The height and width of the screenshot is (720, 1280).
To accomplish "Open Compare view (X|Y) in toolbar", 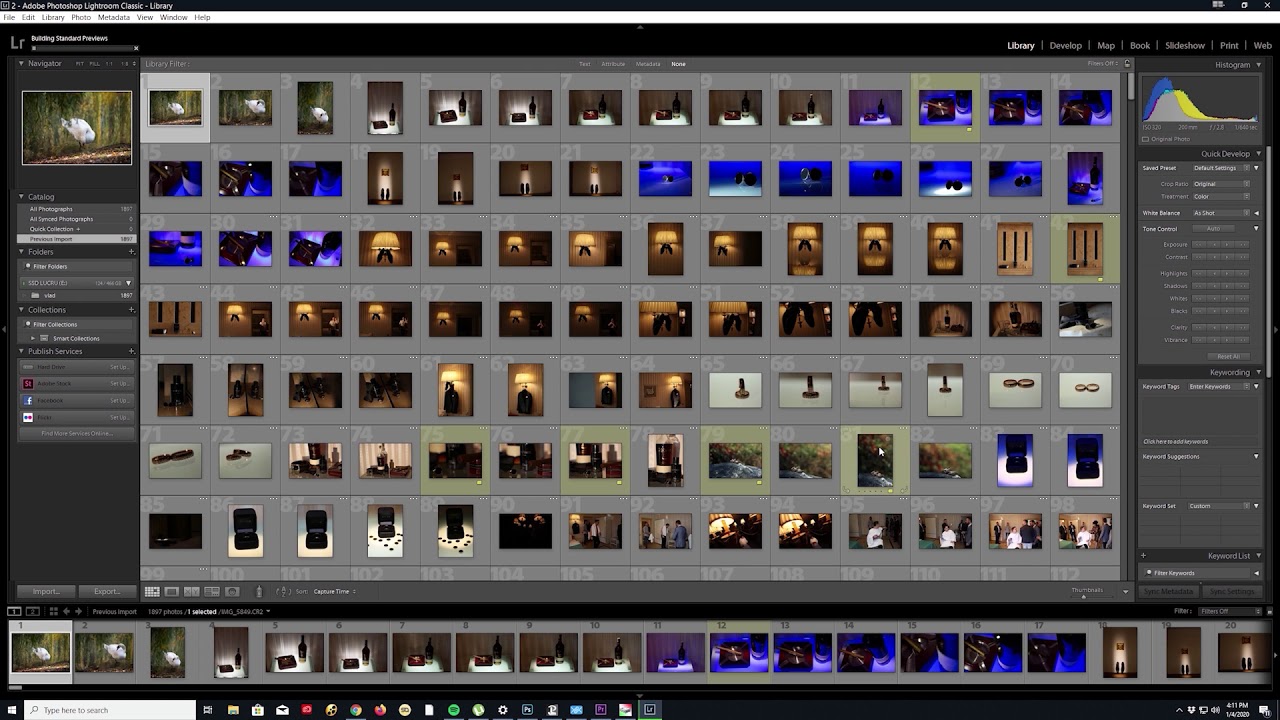I will tap(192, 592).
